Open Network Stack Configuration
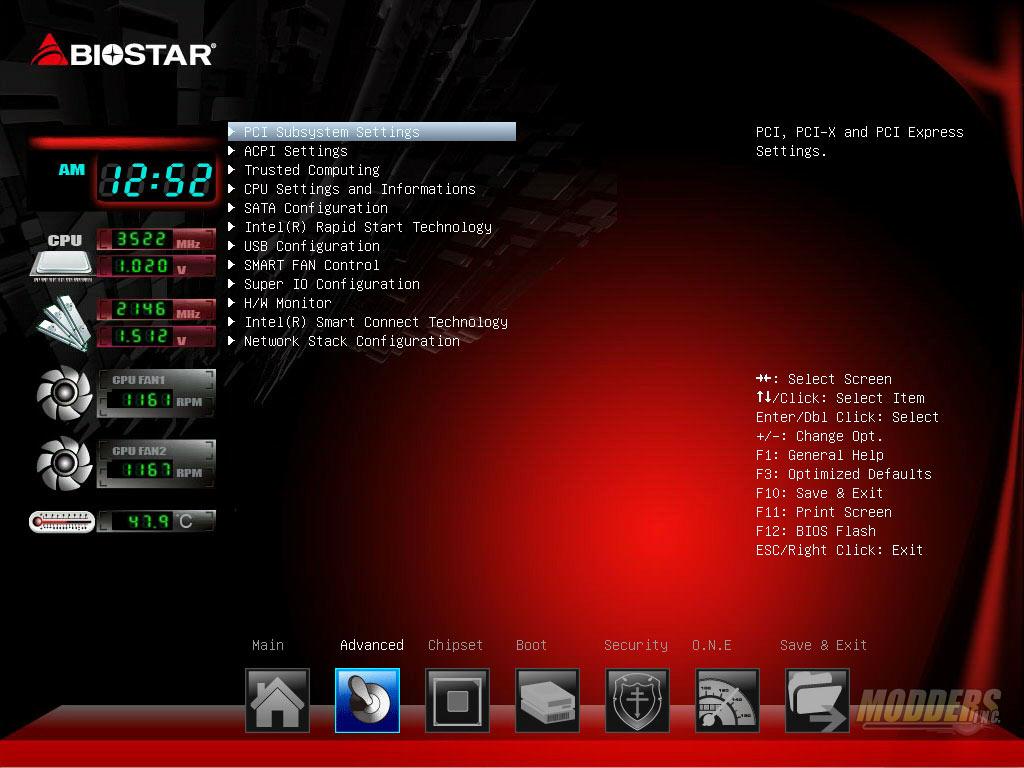The width and height of the screenshot is (1024, 768). point(351,341)
